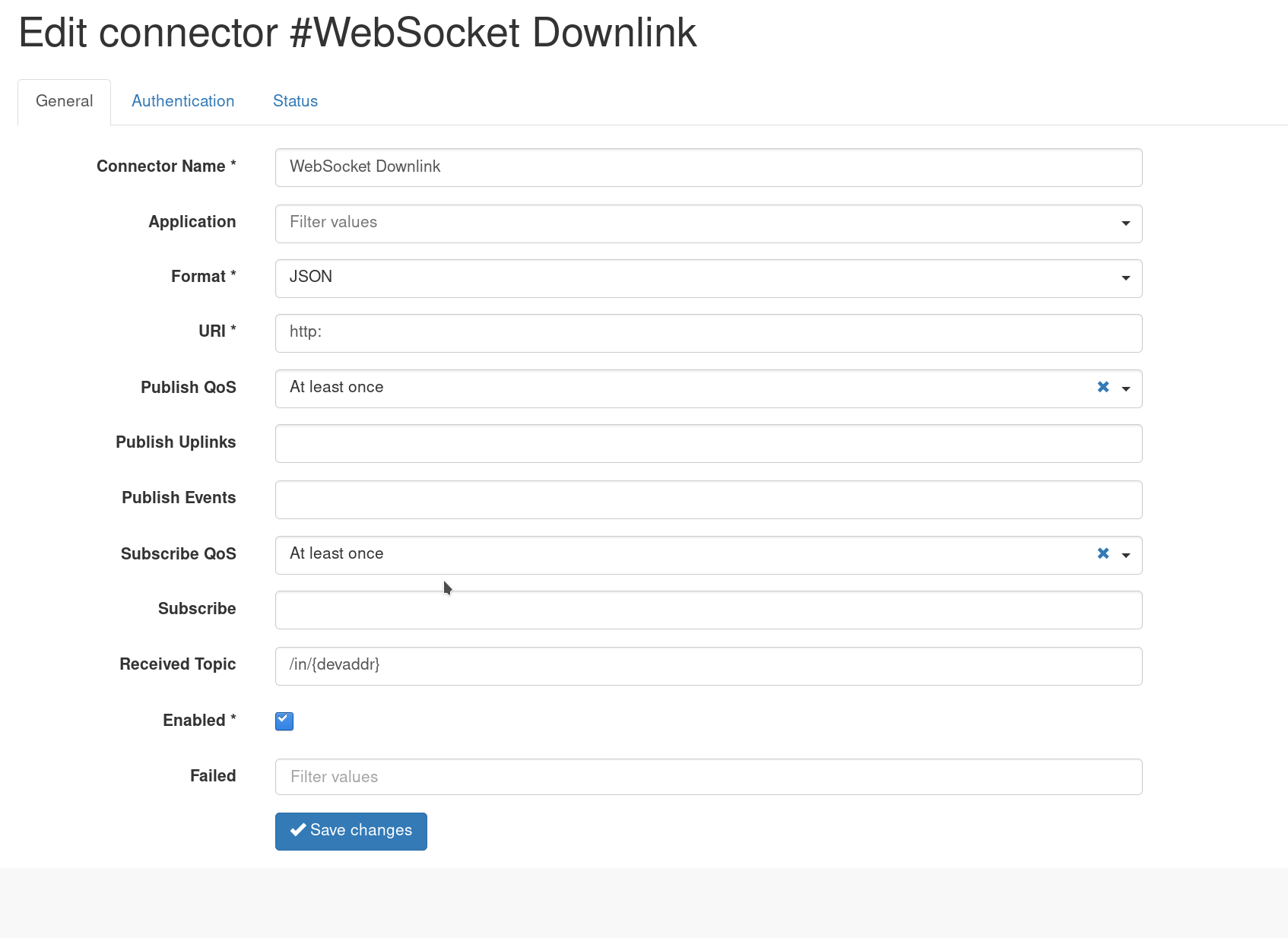Click the Connector Name label
This screenshot has width=1288, height=938.
point(167,166)
